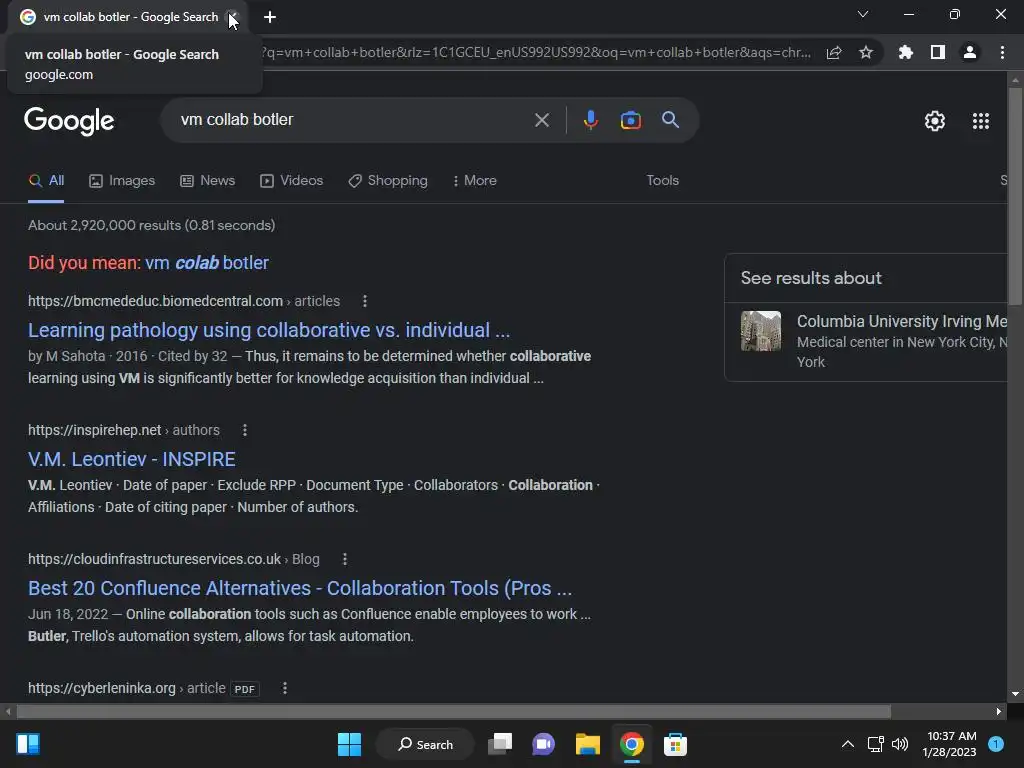Image resolution: width=1024 pixels, height=768 pixels.
Task: Open the notification count badge
Action: coord(996,744)
